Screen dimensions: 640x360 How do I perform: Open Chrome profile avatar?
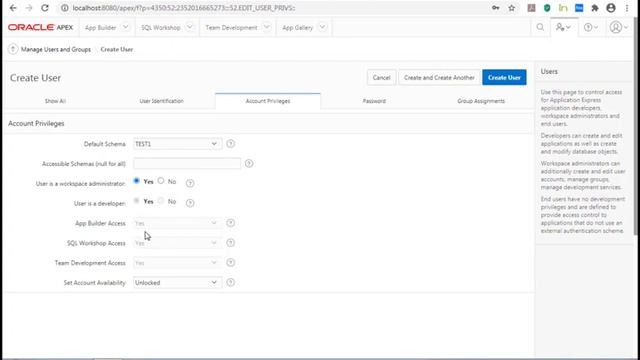pyautogui.click(x=611, y=8)
